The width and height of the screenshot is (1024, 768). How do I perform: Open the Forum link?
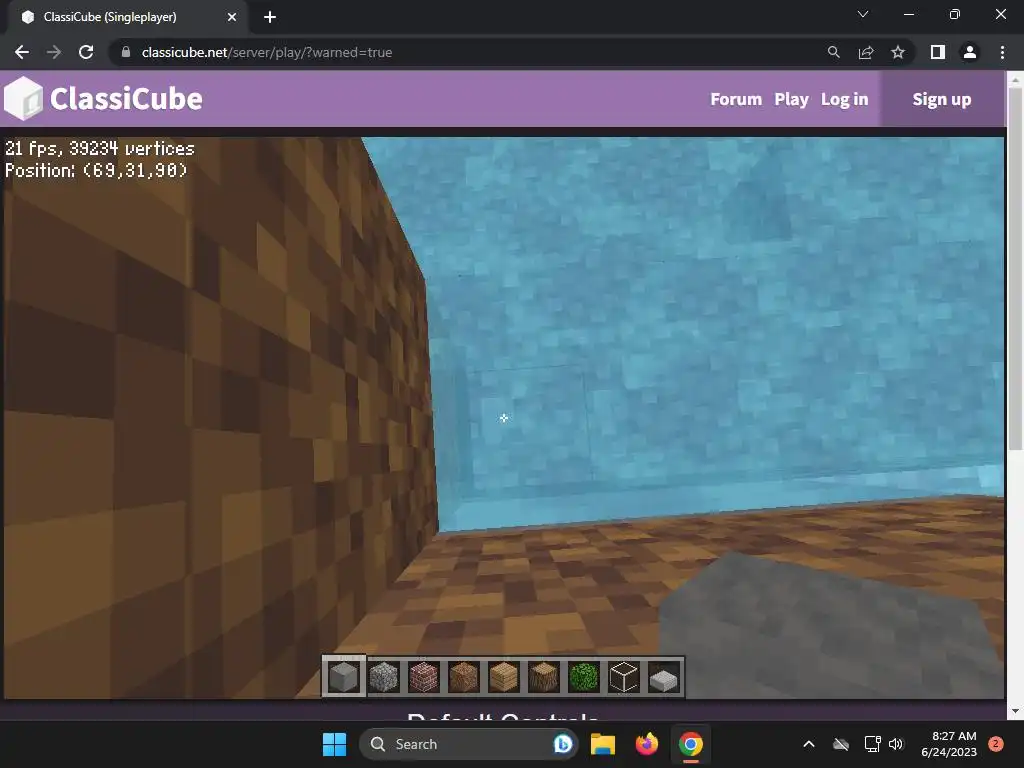tap(736, 99)
